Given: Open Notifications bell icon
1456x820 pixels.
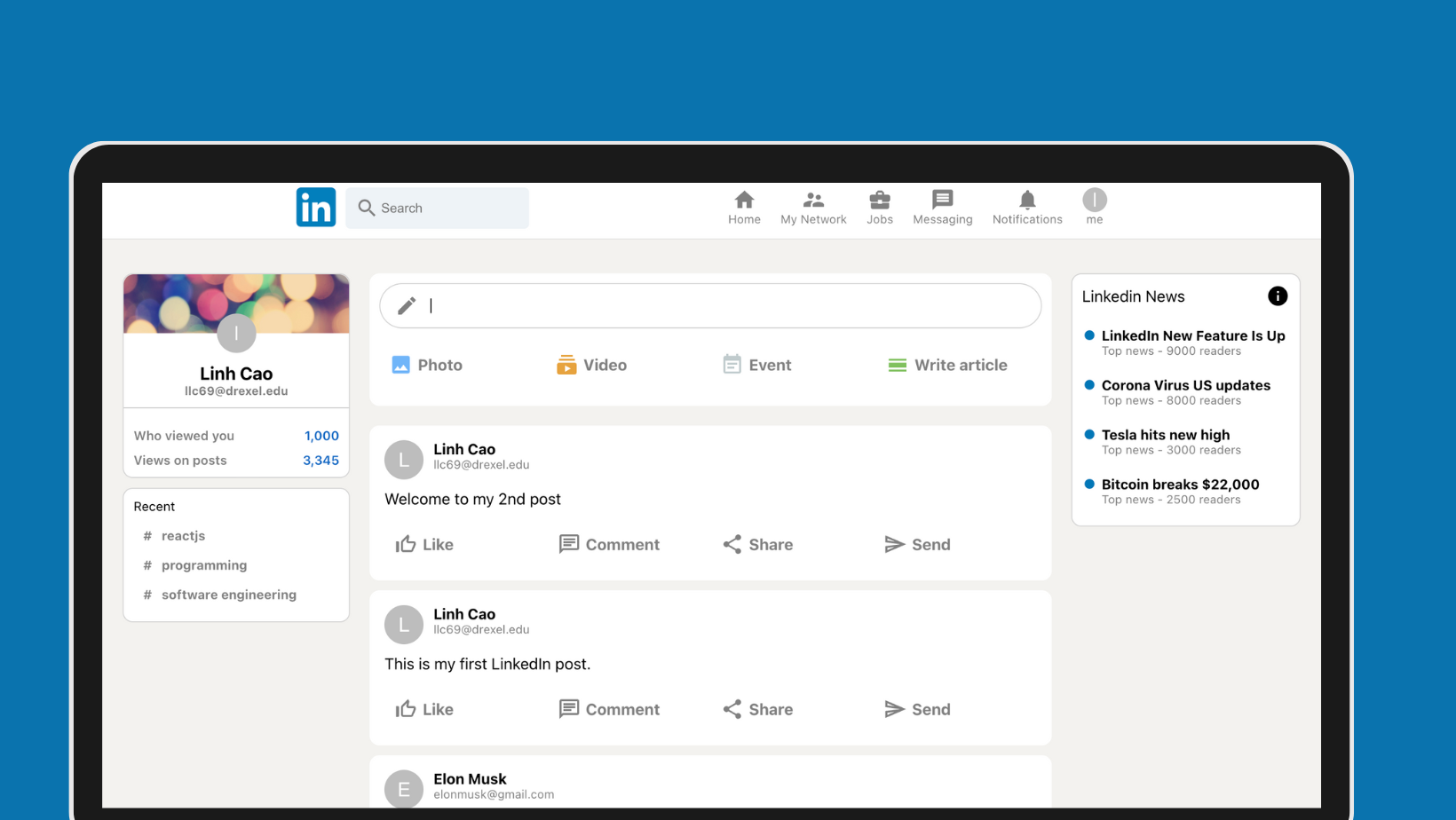Looking at the screenshot, I should click(x=1027, y=200).
